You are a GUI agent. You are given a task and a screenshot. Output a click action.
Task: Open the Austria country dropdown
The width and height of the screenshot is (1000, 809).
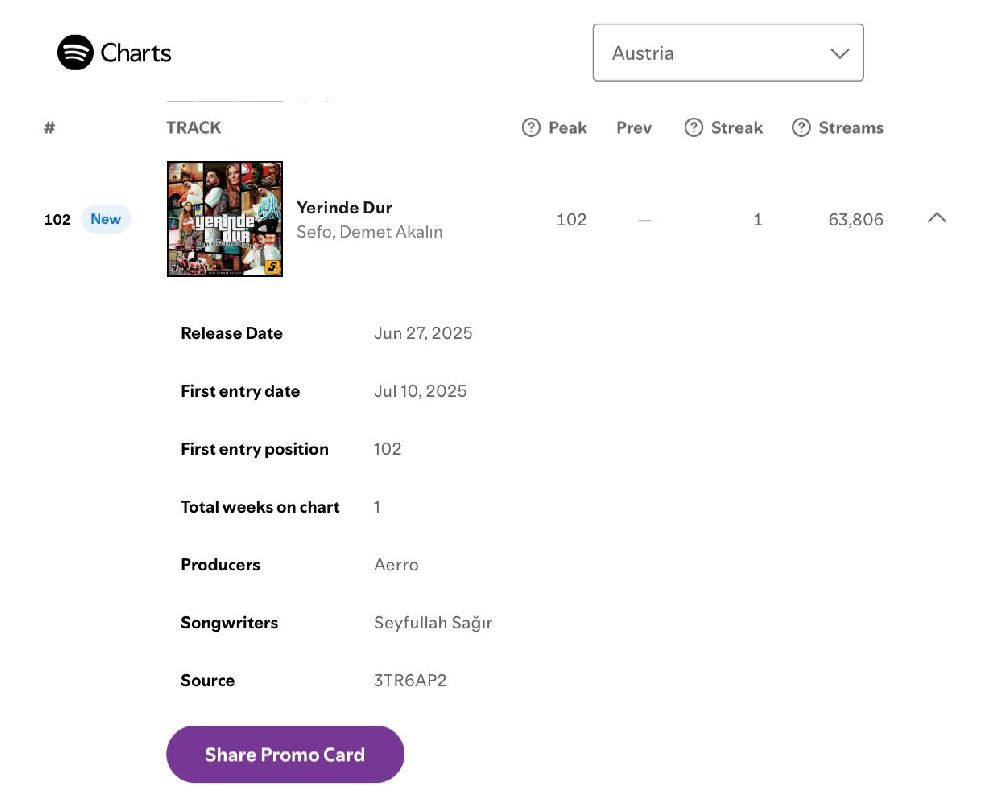(x=727, y=53)
